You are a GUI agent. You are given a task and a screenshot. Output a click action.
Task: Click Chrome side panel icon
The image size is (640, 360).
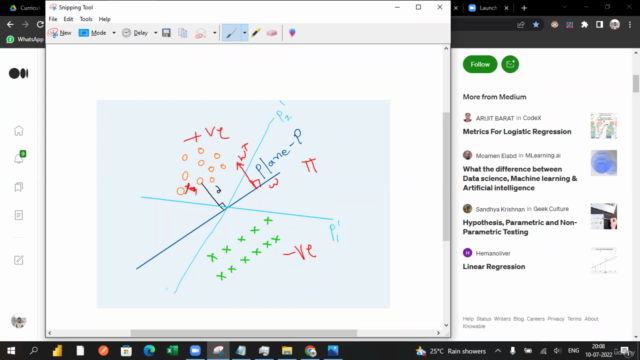599,25
